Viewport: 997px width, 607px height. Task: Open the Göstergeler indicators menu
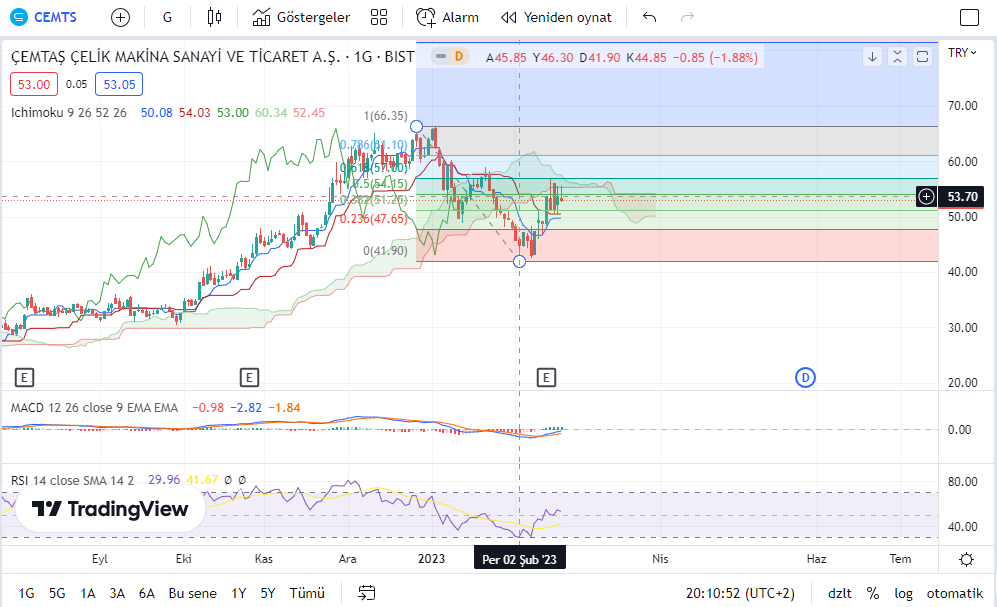pyautogui.click(x=301, y=17)
